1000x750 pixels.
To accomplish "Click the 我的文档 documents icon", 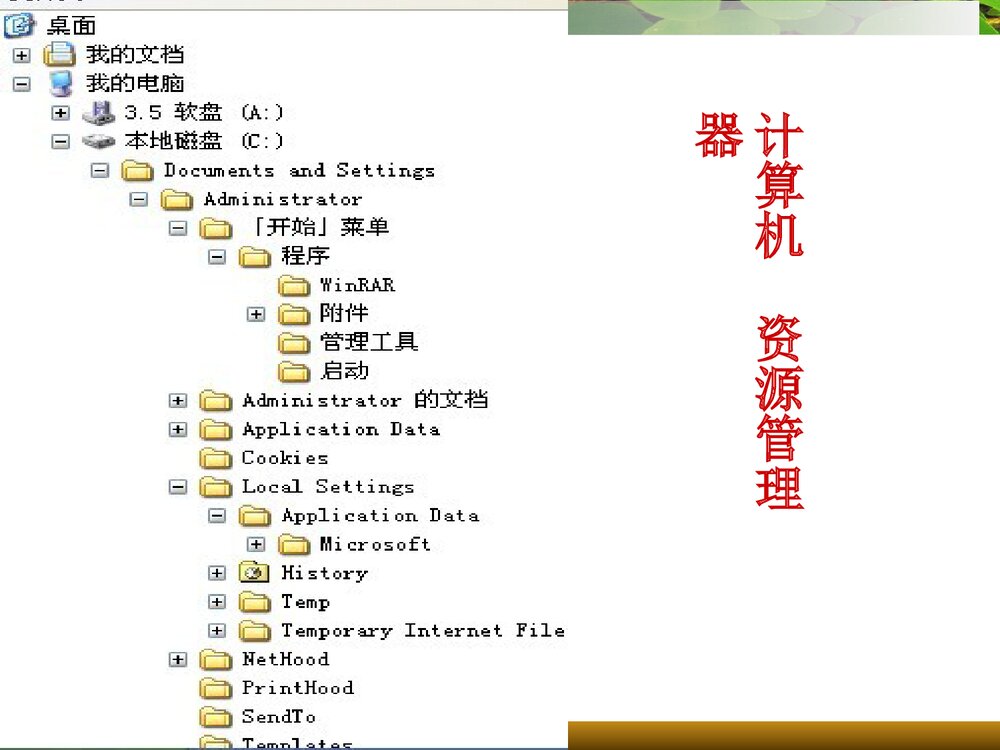I will [58, 55].
